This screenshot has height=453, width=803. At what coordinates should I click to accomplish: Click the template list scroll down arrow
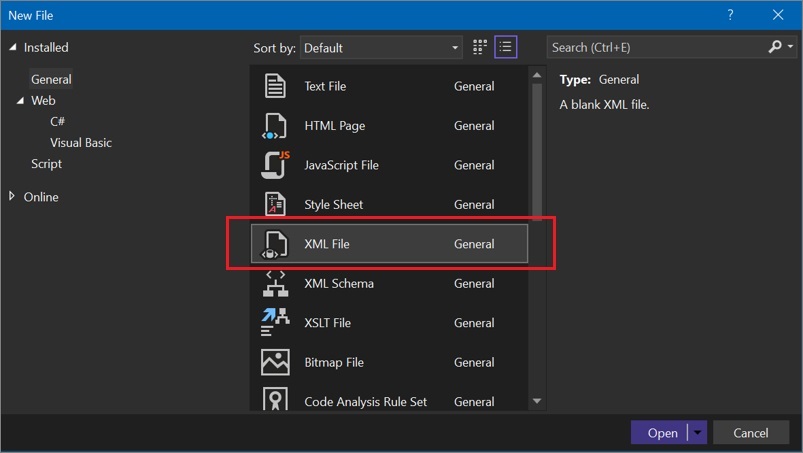tap(537, 401)
